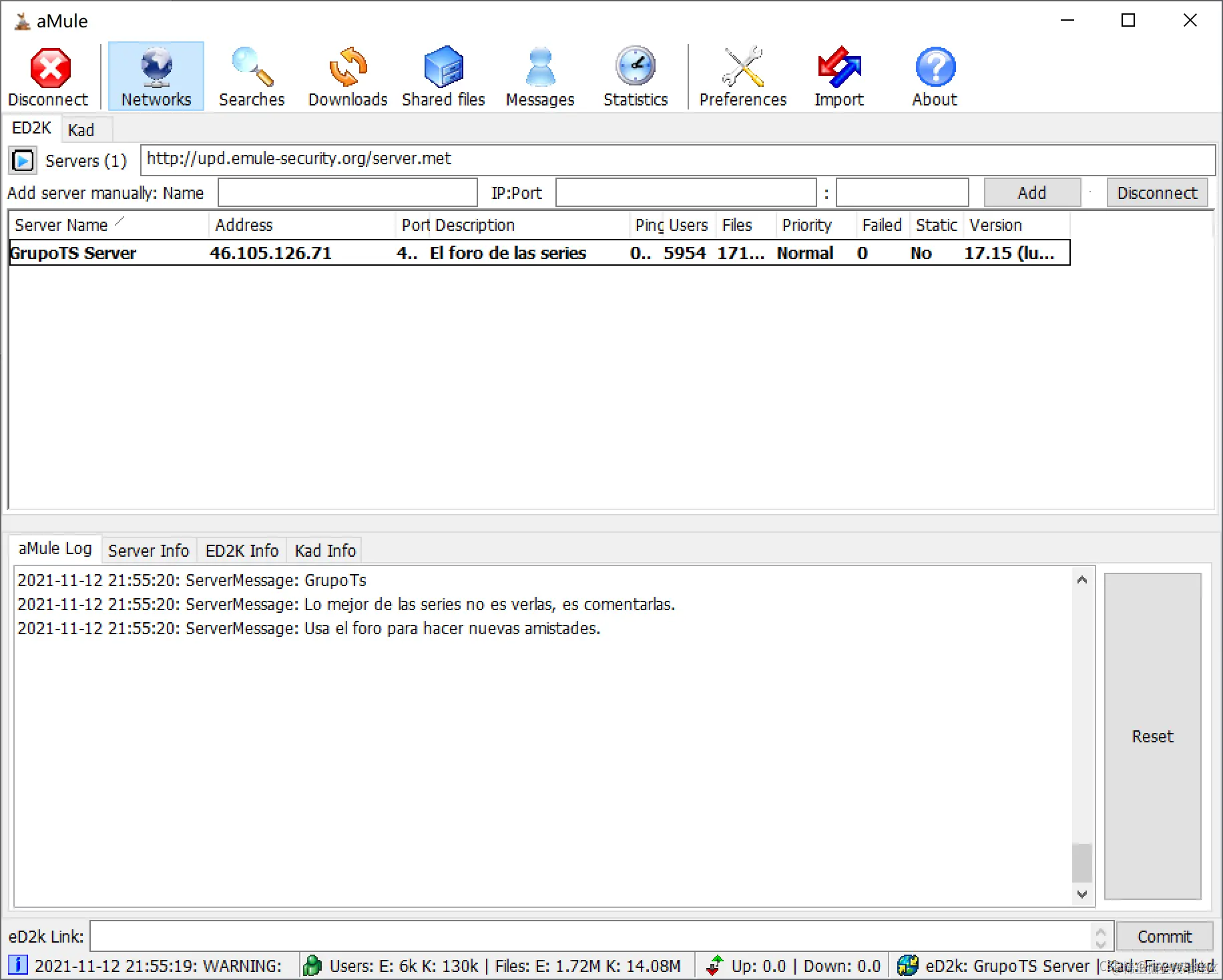Click the Servers (1) label
The image size is (1223, 980).
86,161
